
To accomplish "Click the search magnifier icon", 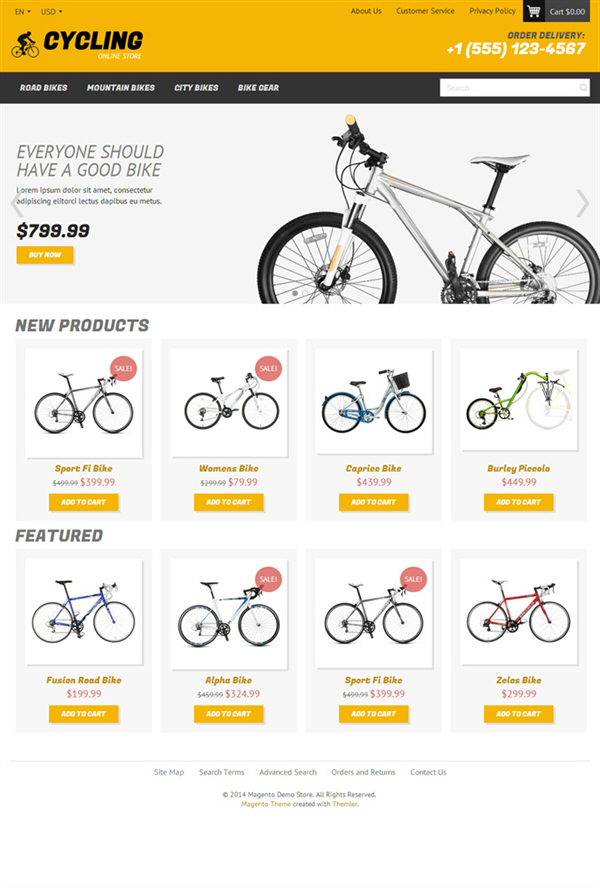I will click(x=583, y=88).
